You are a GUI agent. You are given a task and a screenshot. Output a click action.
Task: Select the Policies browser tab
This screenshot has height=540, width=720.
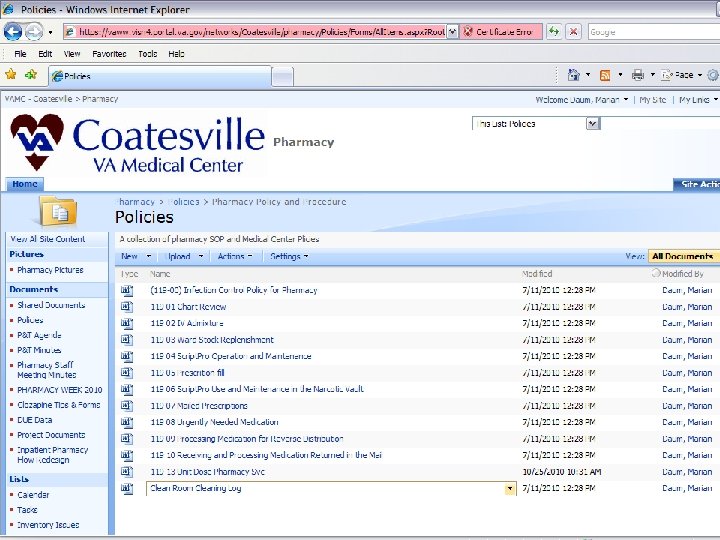pos(160,76)
